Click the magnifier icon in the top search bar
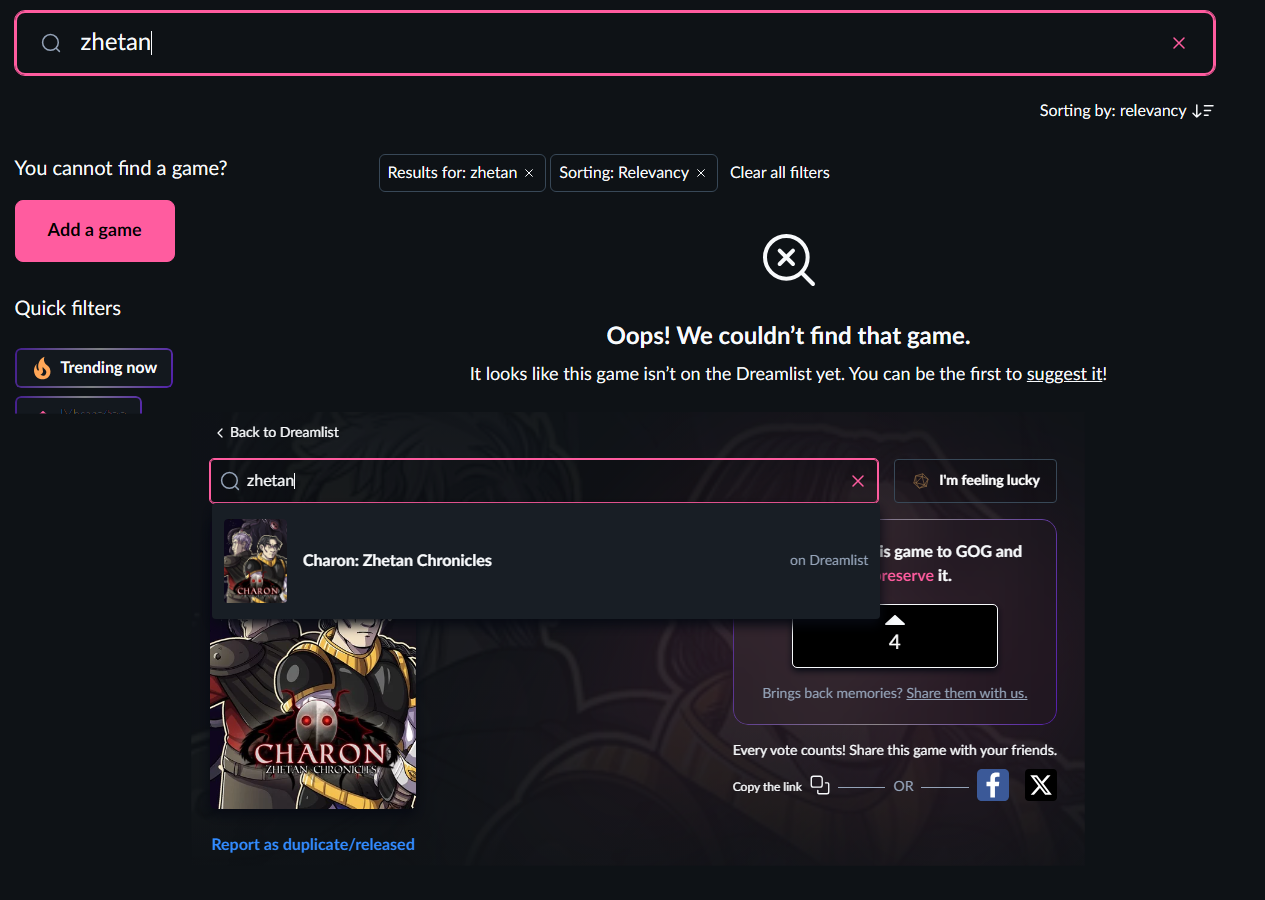The image size is (1265, 900). click(51, 43)
